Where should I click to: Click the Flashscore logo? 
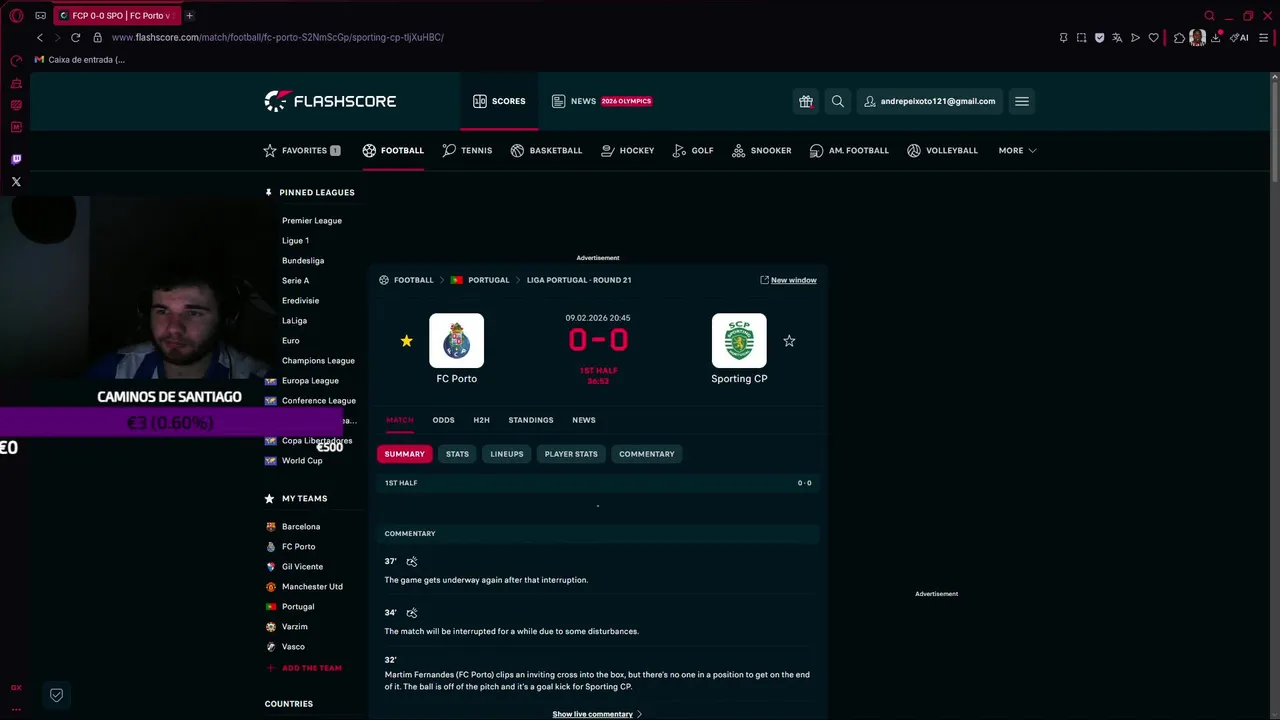[x=330, y=101]
